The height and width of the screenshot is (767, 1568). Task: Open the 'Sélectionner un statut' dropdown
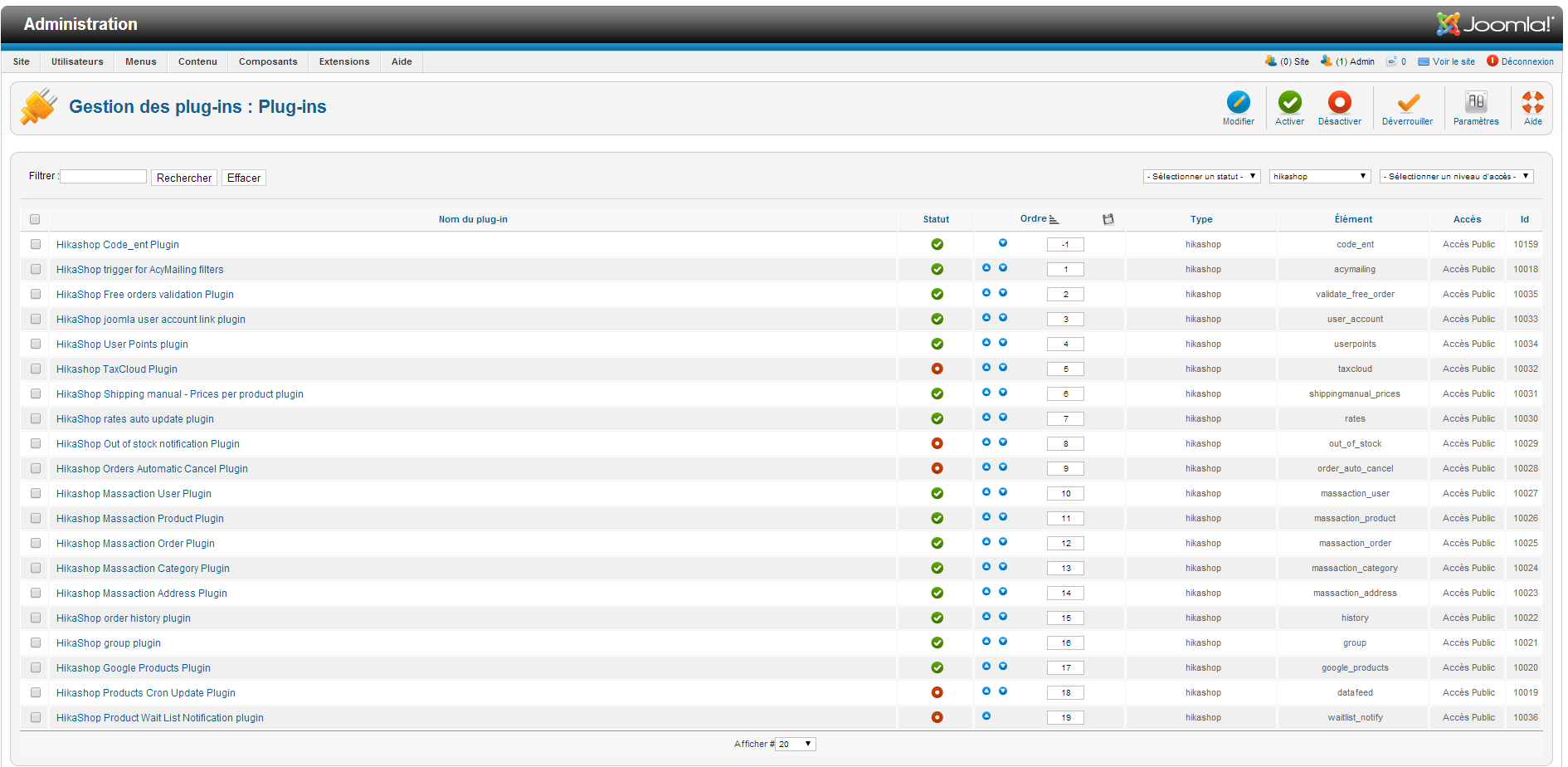click(x=1202, y=176)
